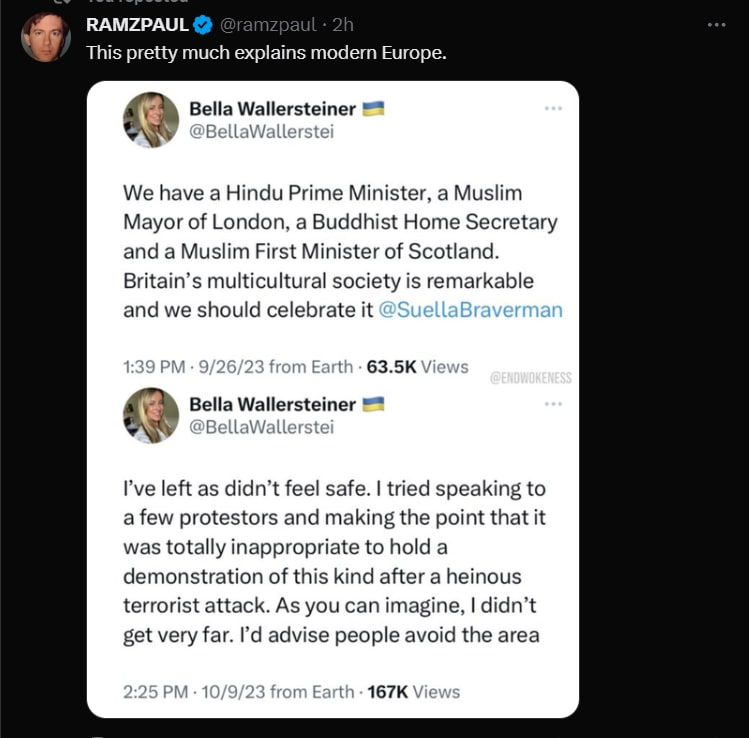Open the tweet's more options menu
This screenshot has height=738, width=749.
point(716,24)
